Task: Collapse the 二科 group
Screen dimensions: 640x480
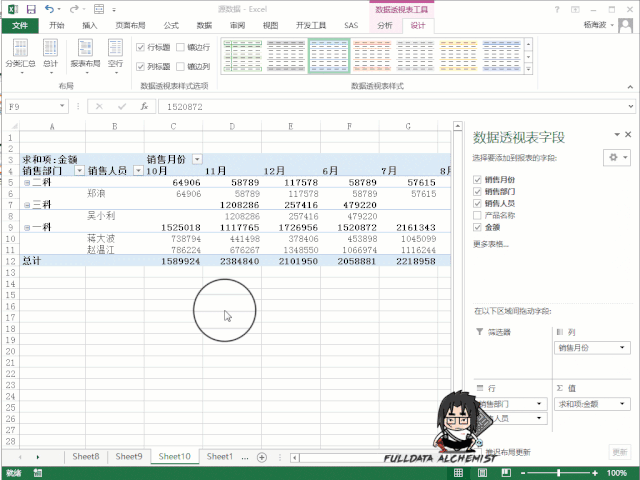Action: click(x=27, y=182)
